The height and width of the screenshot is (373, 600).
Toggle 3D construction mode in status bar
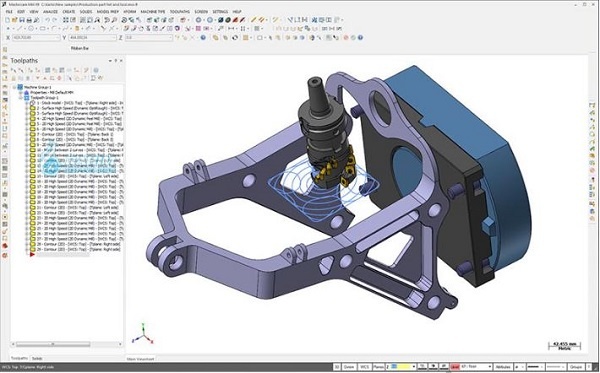(337, 367)
